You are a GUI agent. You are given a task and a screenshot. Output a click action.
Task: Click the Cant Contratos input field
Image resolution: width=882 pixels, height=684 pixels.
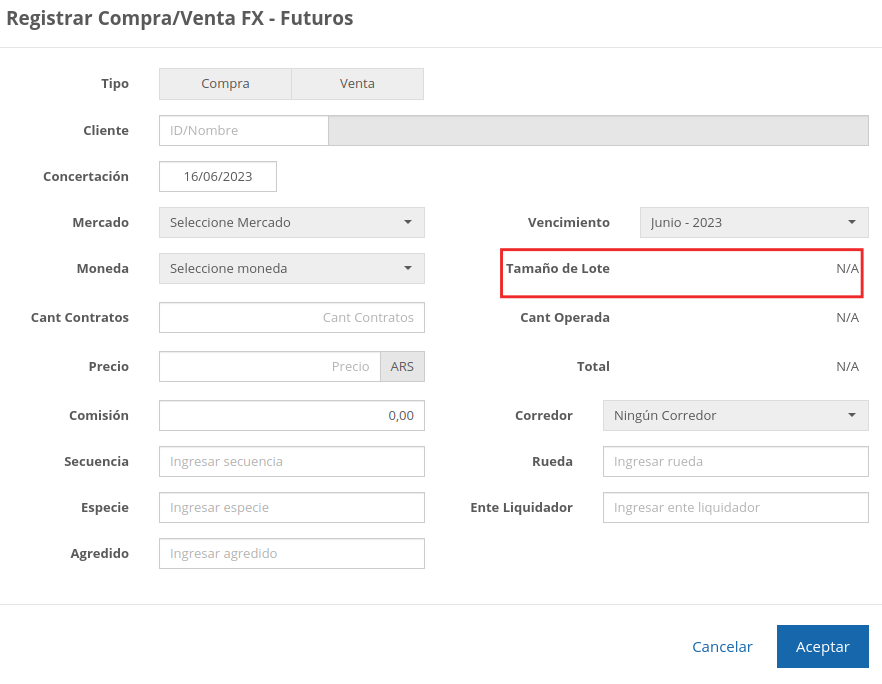291,318
